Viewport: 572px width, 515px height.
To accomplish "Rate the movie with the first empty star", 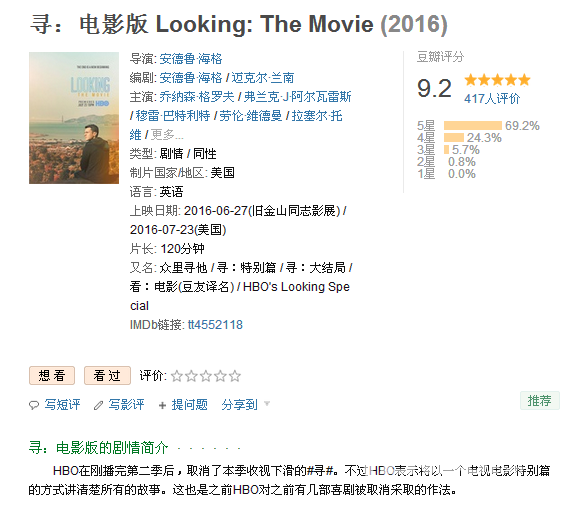I will [x=177, y=376].
